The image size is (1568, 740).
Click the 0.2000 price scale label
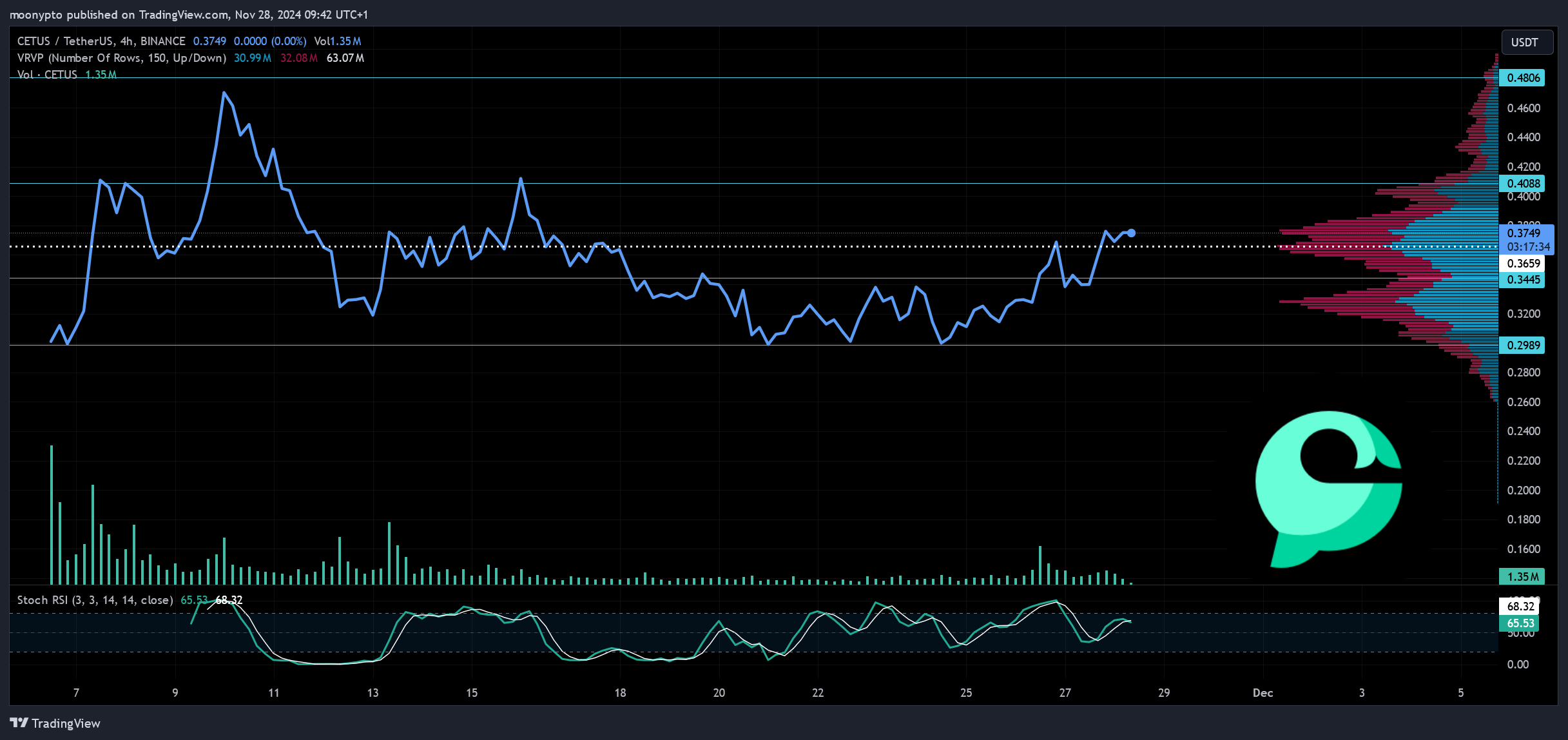1524,491
